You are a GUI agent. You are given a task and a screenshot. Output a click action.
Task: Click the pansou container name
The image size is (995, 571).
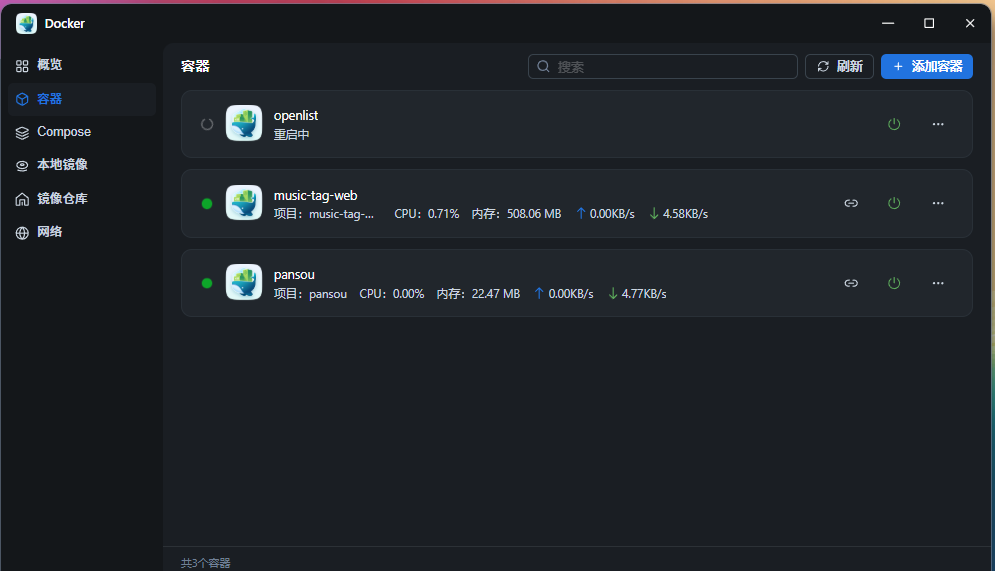coord(294,275)
